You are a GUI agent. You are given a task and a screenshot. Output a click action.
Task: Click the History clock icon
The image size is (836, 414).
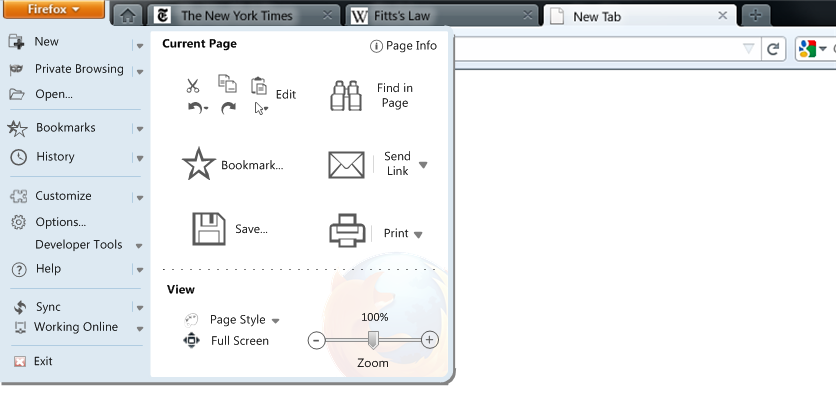(x=19, y=157)
